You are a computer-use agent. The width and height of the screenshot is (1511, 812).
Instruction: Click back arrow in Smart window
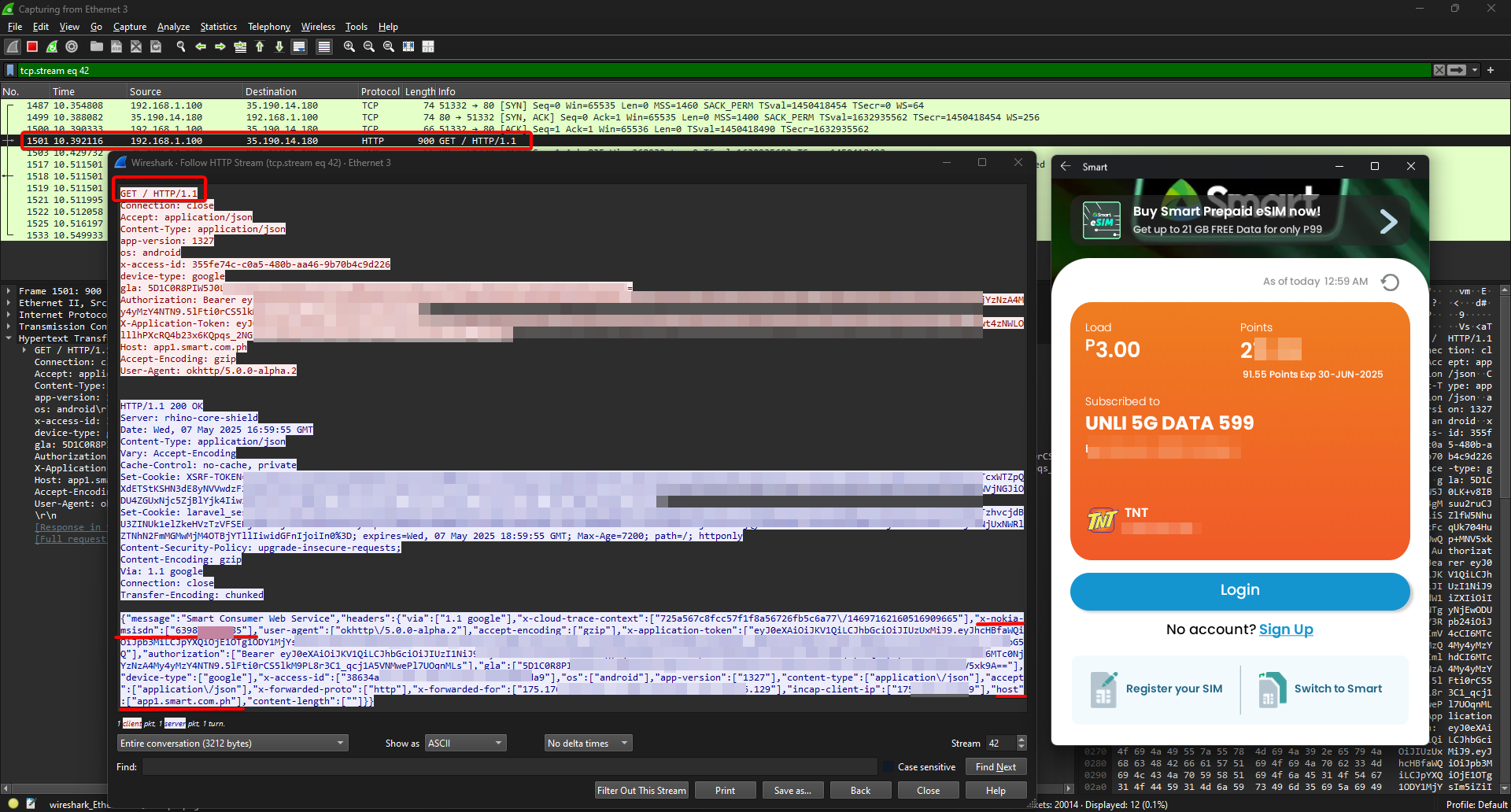1066,166
